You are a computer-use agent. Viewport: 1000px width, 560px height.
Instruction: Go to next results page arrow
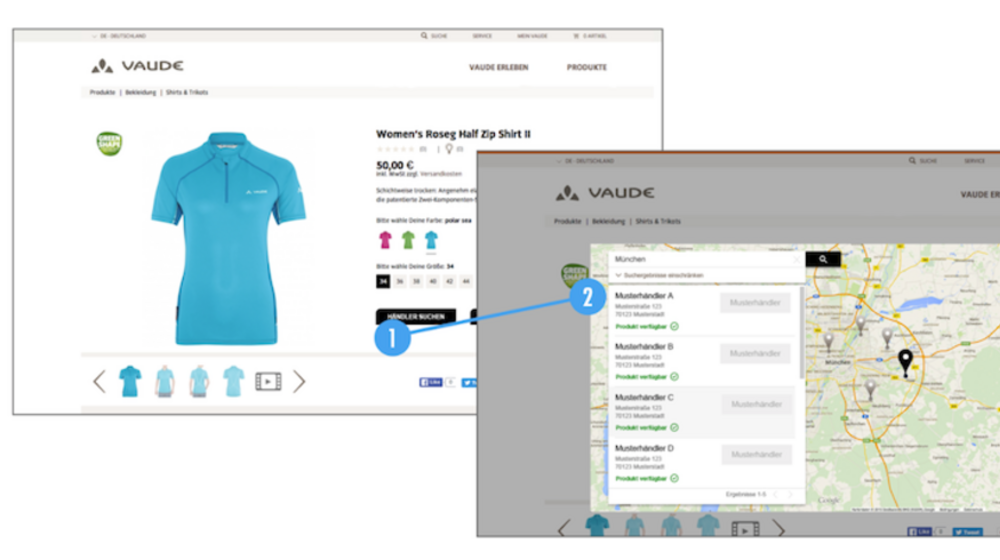pos(790,494)
